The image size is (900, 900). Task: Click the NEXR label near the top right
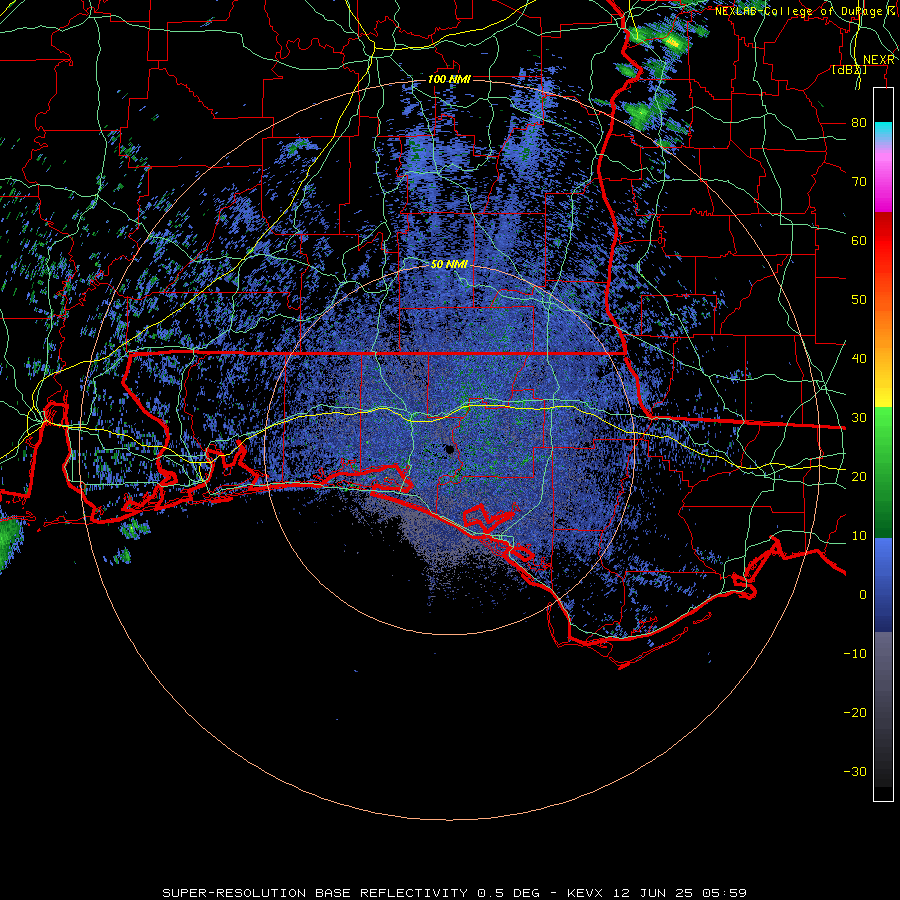(x=879, y=60)
